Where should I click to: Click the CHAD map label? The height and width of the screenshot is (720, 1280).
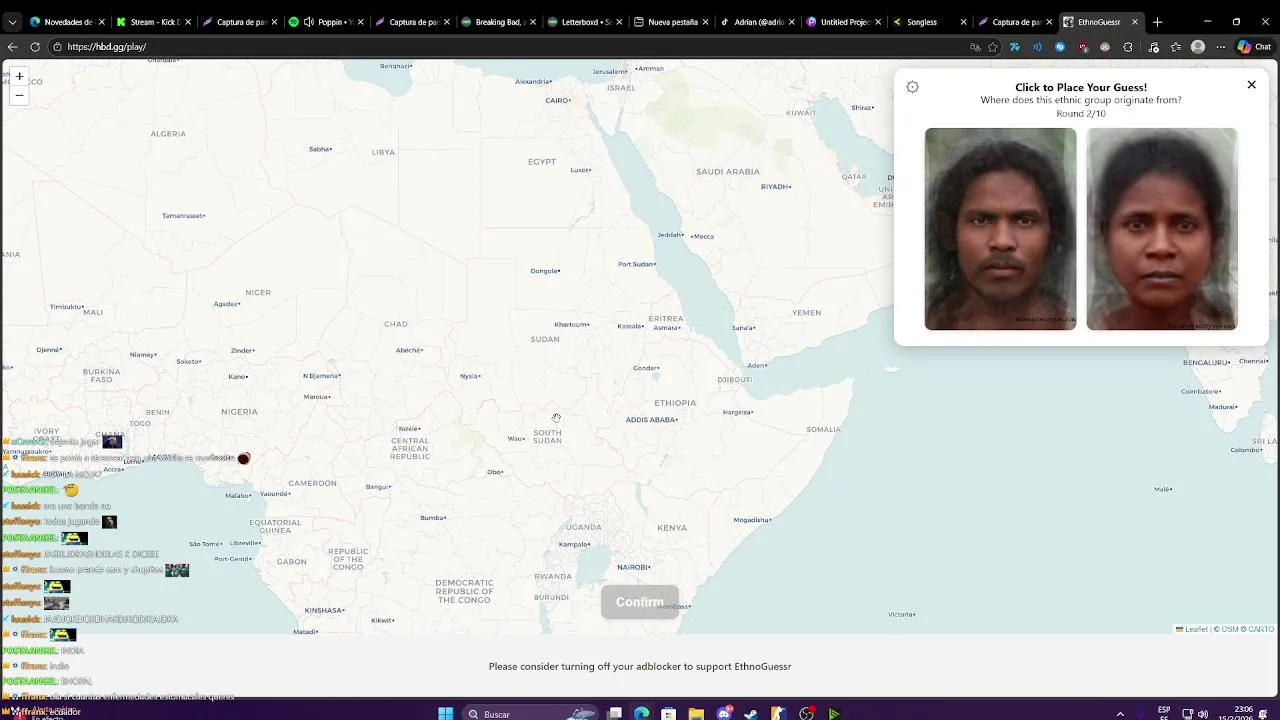point(396,323)
